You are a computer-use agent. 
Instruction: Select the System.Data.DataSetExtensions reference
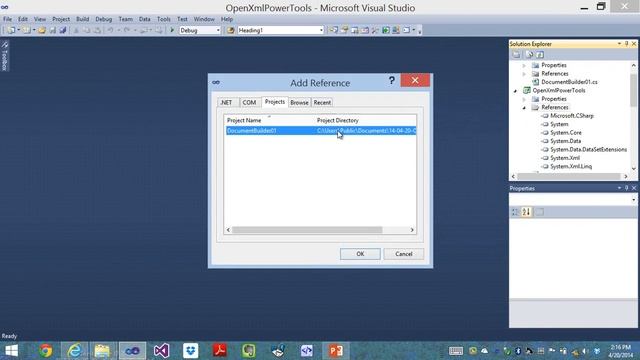588,150
